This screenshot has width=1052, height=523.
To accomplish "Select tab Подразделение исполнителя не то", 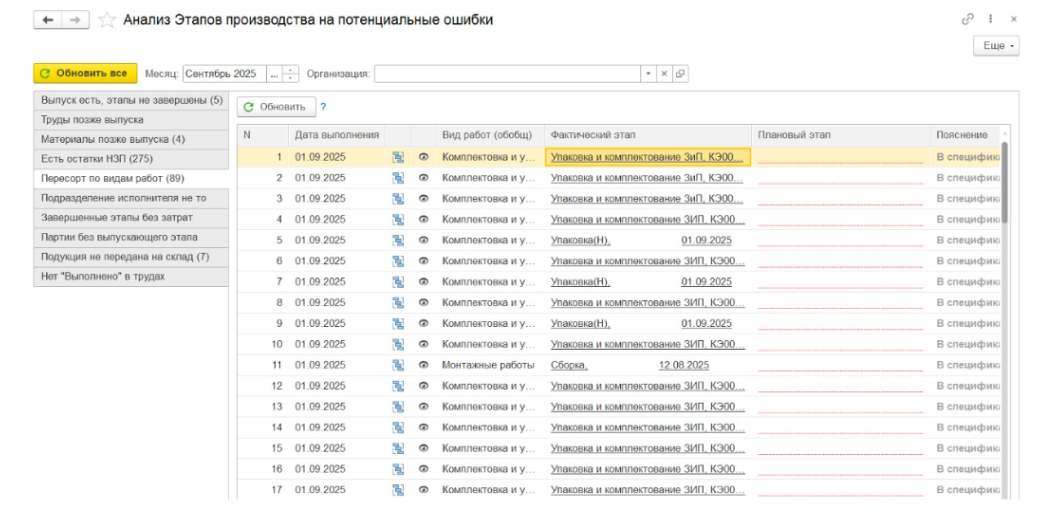I will point(131,198).
